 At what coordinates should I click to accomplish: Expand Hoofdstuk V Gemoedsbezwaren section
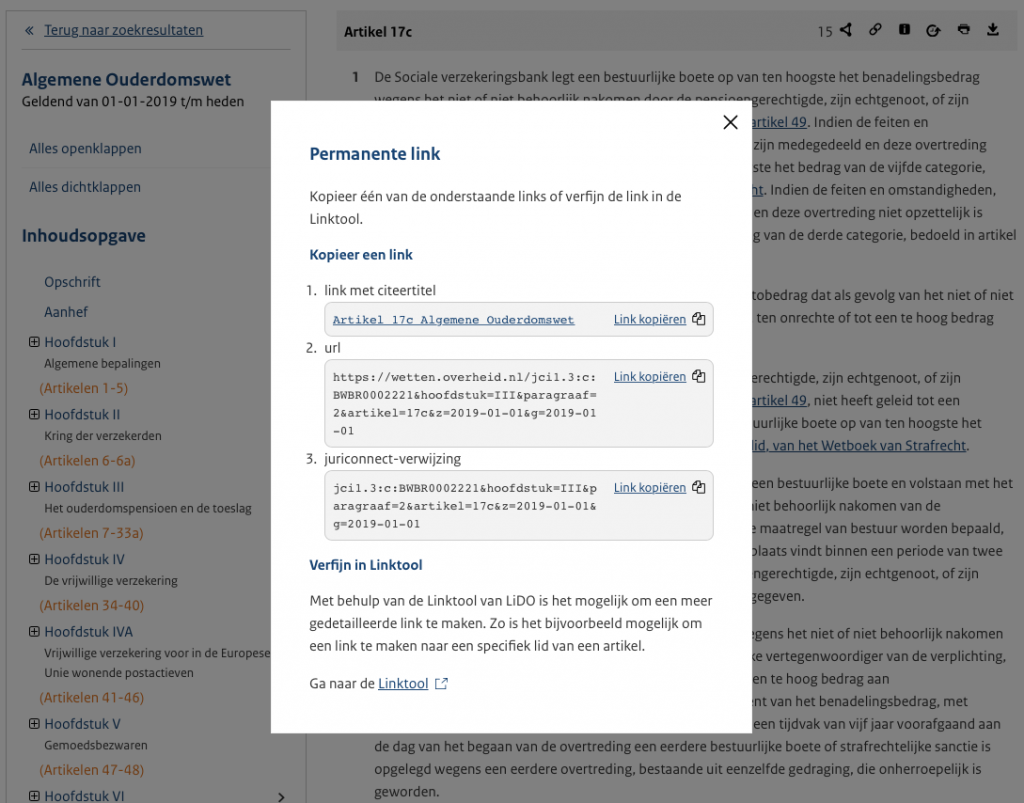point(34,724)
